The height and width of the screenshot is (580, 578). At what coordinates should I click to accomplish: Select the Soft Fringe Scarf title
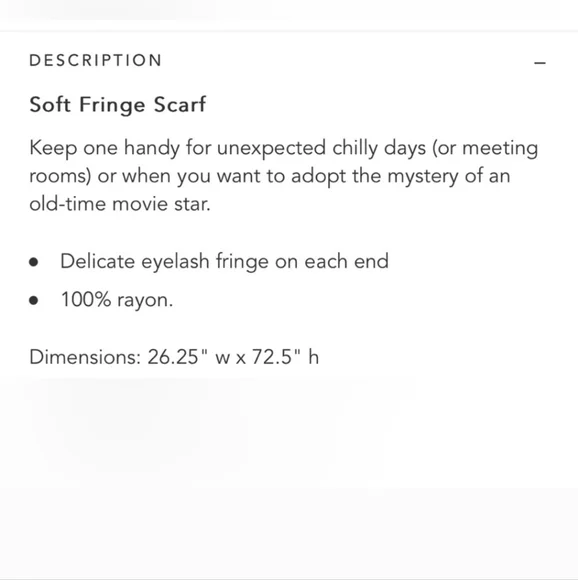point(118,105)
